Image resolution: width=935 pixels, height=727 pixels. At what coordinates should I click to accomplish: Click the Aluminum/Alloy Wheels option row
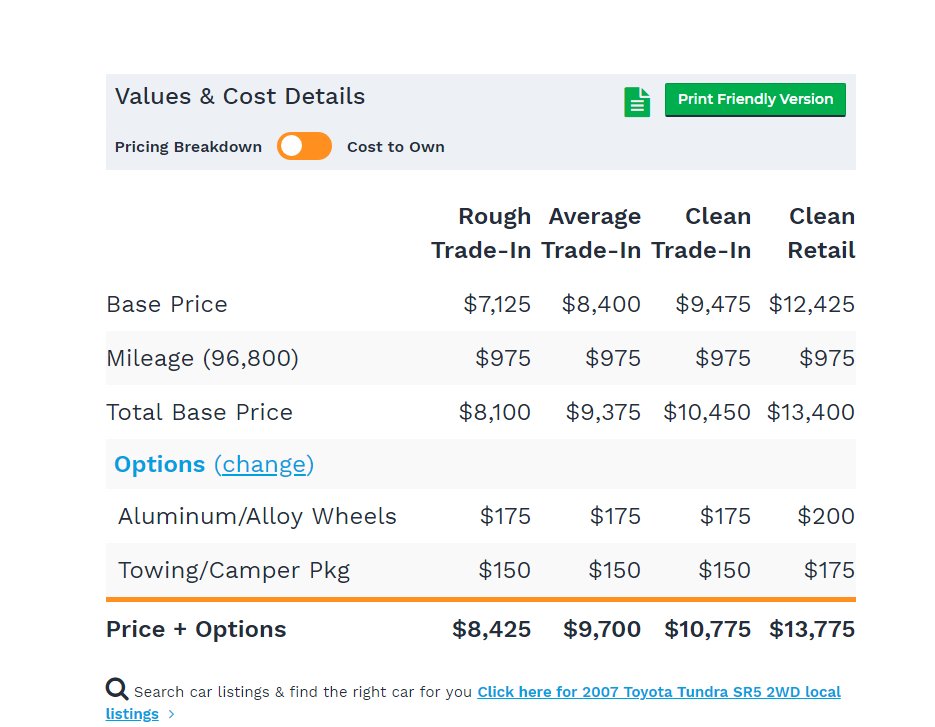(x=257, y=517)
